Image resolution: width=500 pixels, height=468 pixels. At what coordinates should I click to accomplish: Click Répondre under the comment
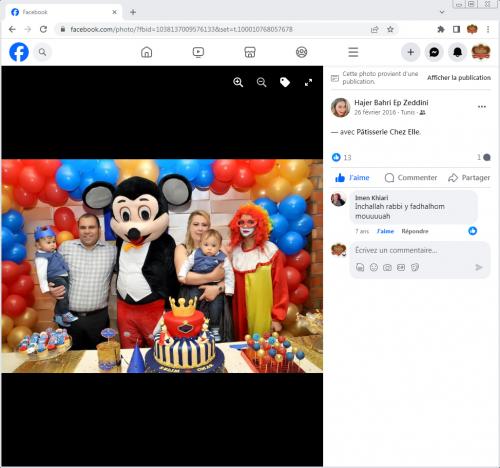pyautogui.click(x=415, y=231)
